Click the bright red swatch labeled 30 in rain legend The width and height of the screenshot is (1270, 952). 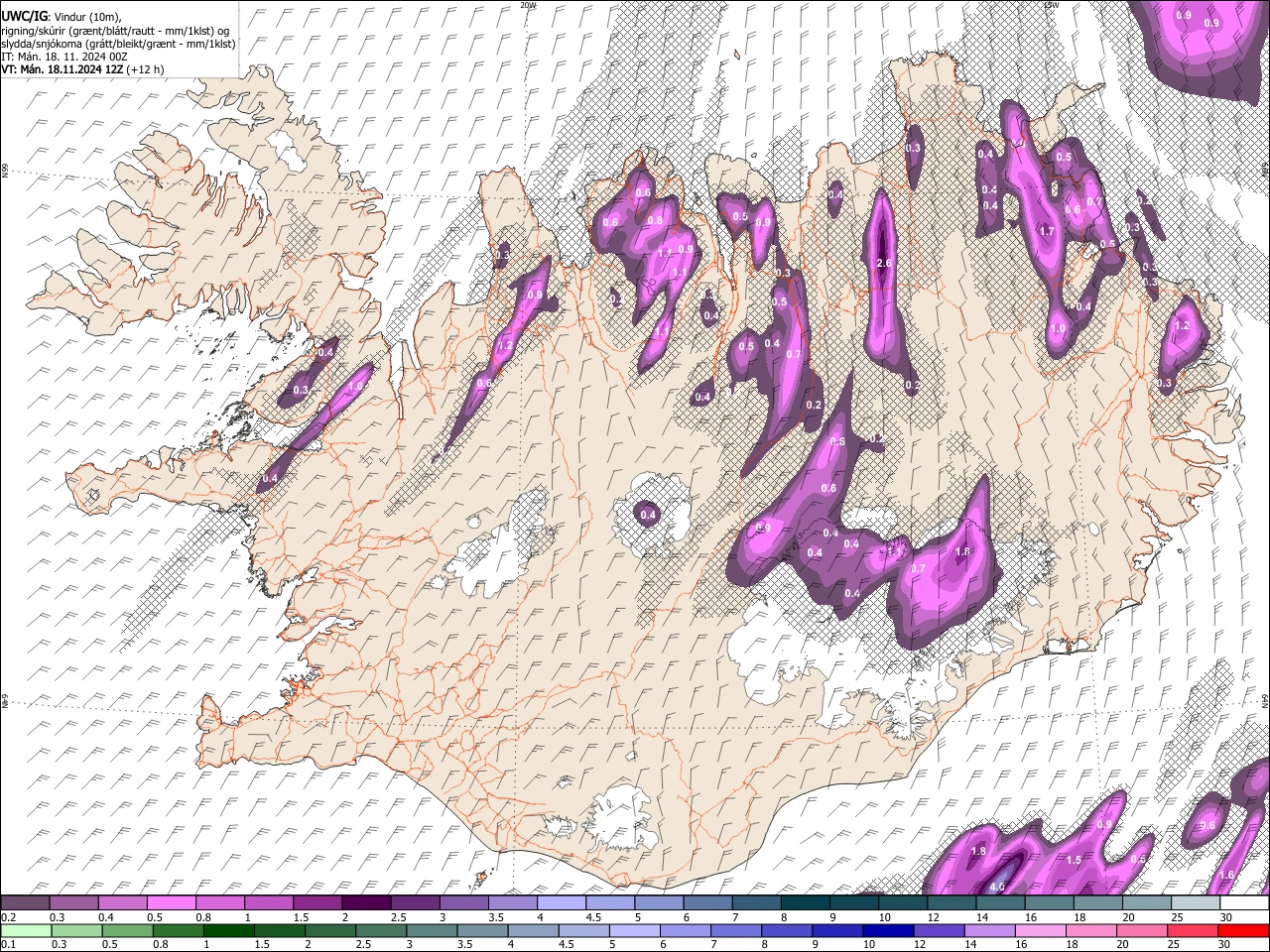click(x=1242, y=930)
